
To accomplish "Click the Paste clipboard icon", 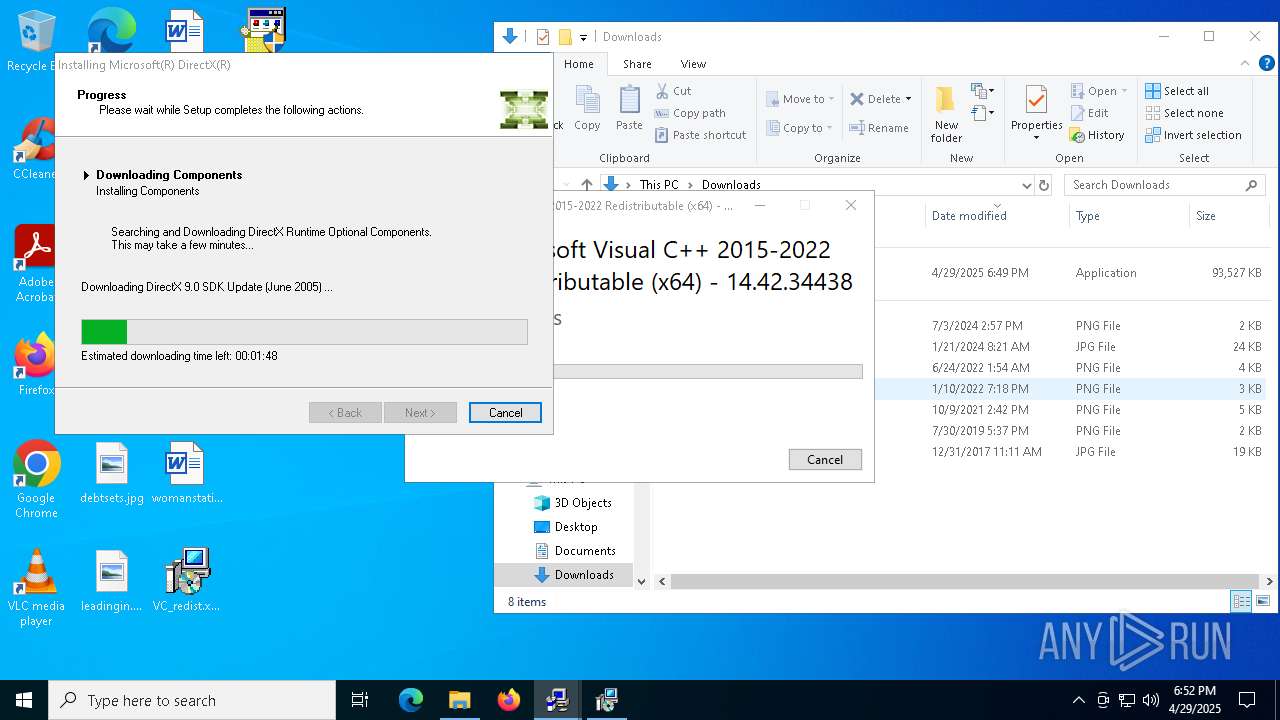I will coord(629,108).
